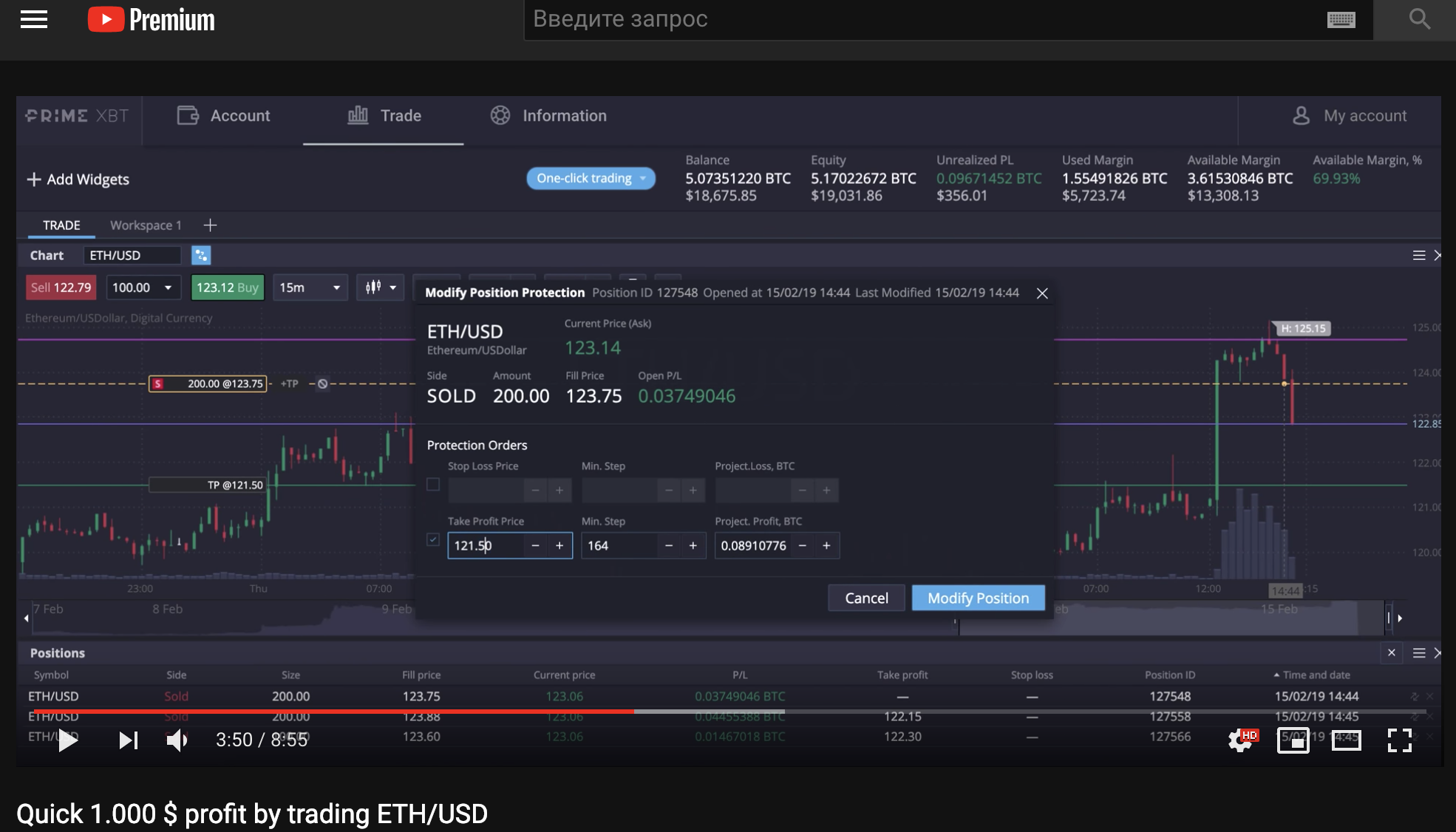The width and height of the screenshot is (1456, 832).
Task: Expand the One-click trading dropdown
Action: tap(591, 178)
